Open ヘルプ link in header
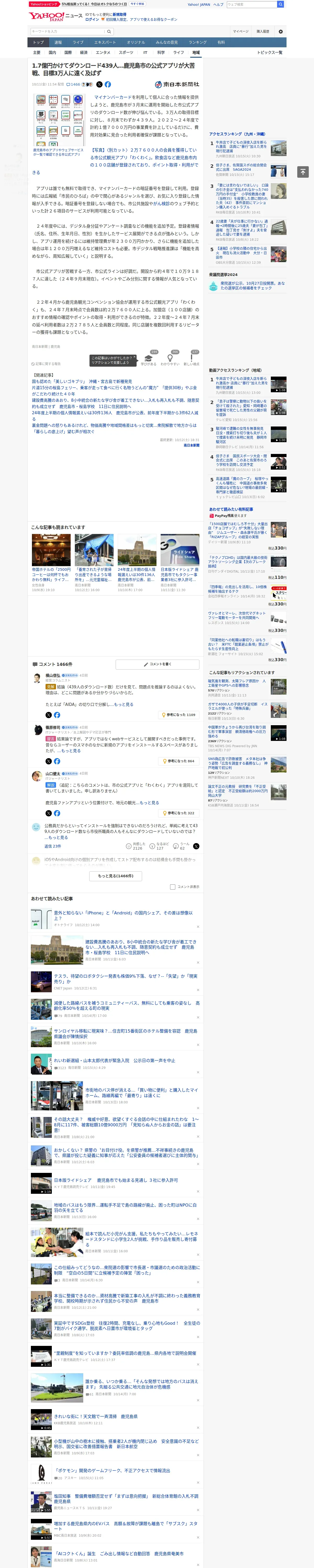 coord(218,4)
